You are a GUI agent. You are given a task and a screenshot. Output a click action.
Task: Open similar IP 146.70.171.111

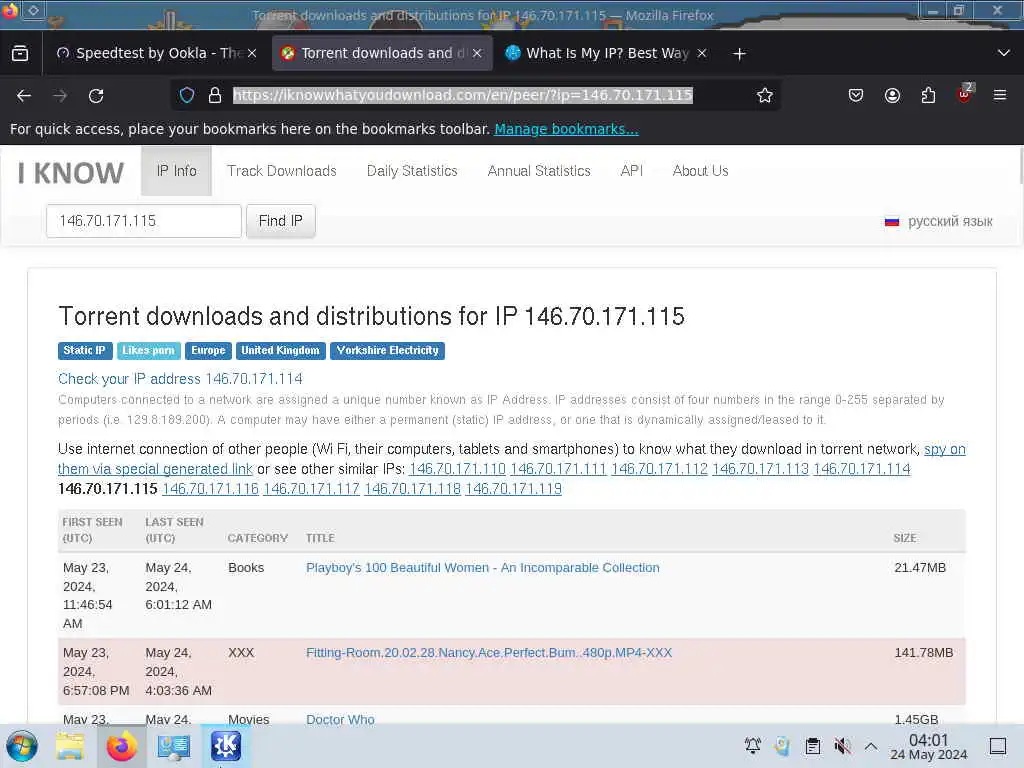558,469
